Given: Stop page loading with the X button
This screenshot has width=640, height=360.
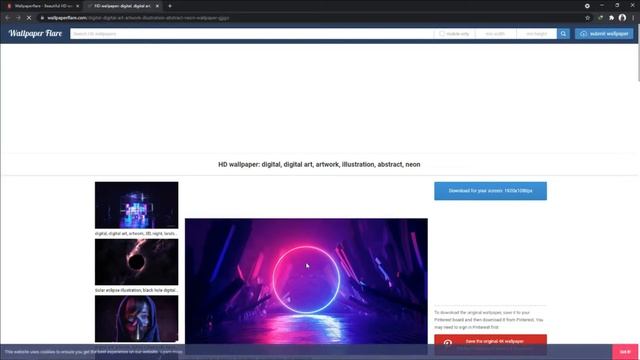Looking at the screenshot, I should [x=29, y=18].
